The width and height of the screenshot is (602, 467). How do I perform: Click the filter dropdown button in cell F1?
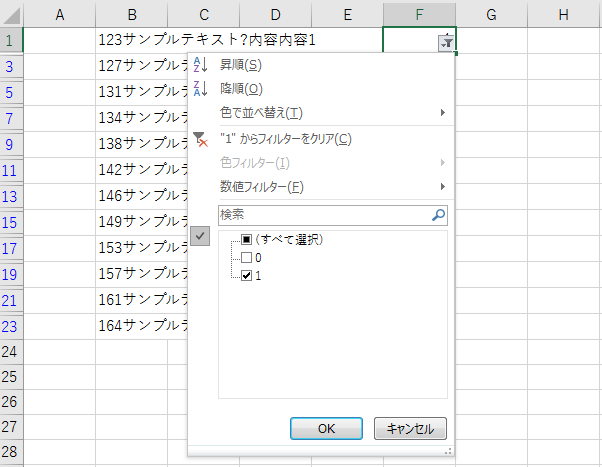[x=446, y=41]
